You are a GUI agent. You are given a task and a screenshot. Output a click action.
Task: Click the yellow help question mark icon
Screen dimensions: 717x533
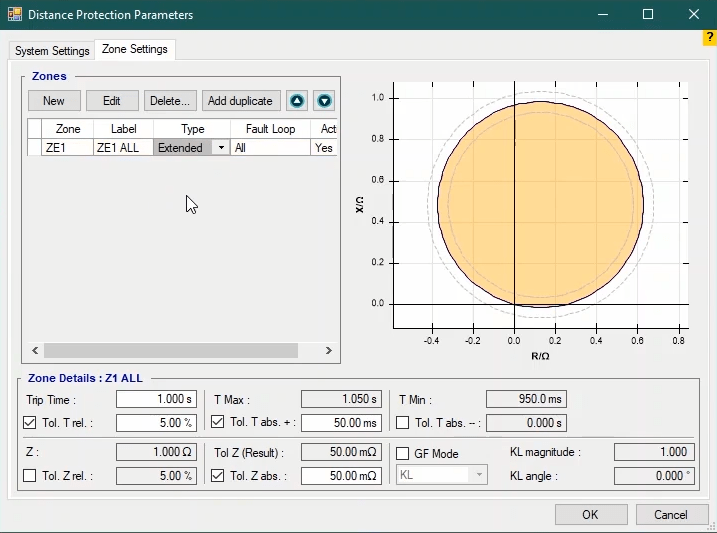709,38
